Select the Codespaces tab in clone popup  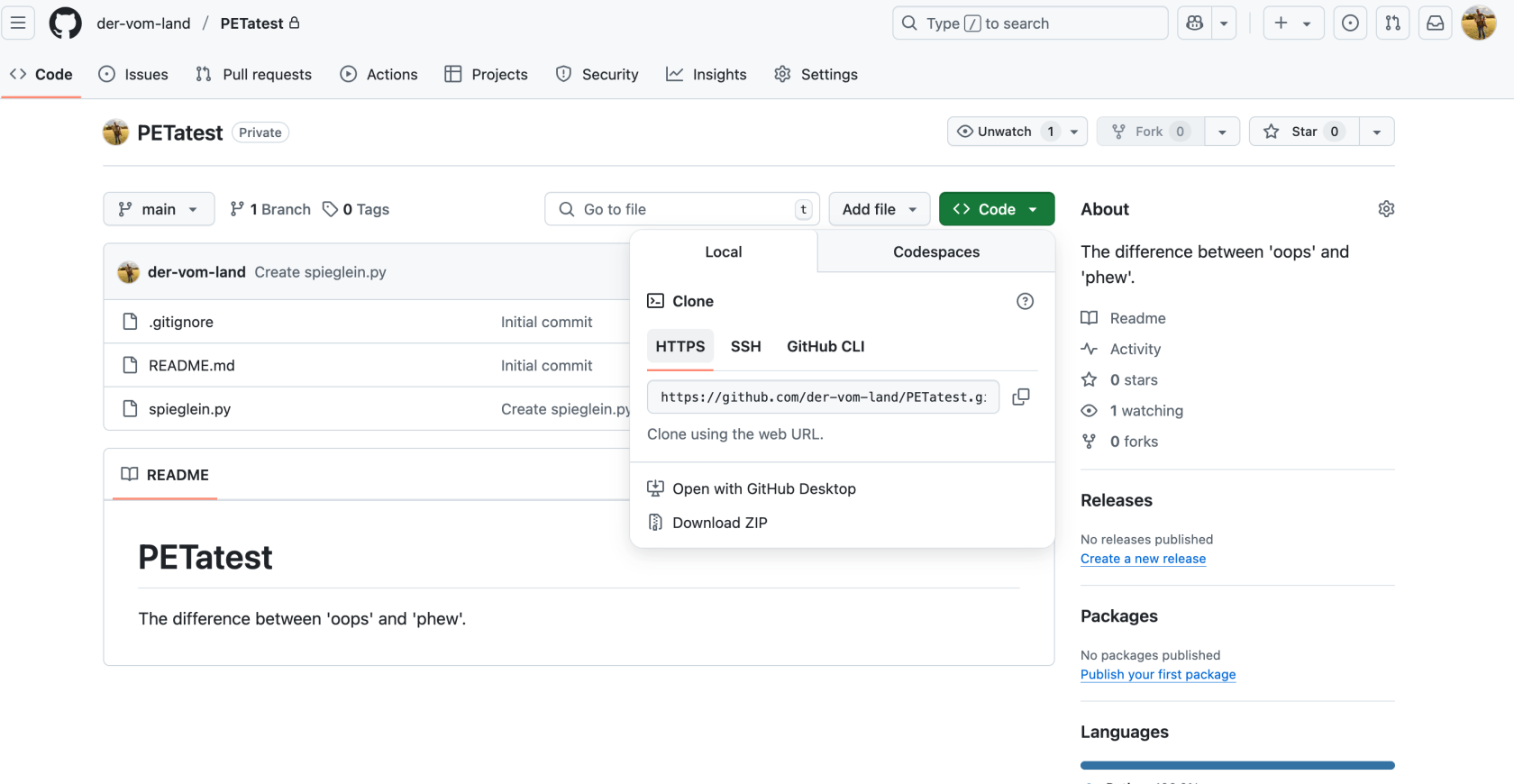[x=936, y=251]
